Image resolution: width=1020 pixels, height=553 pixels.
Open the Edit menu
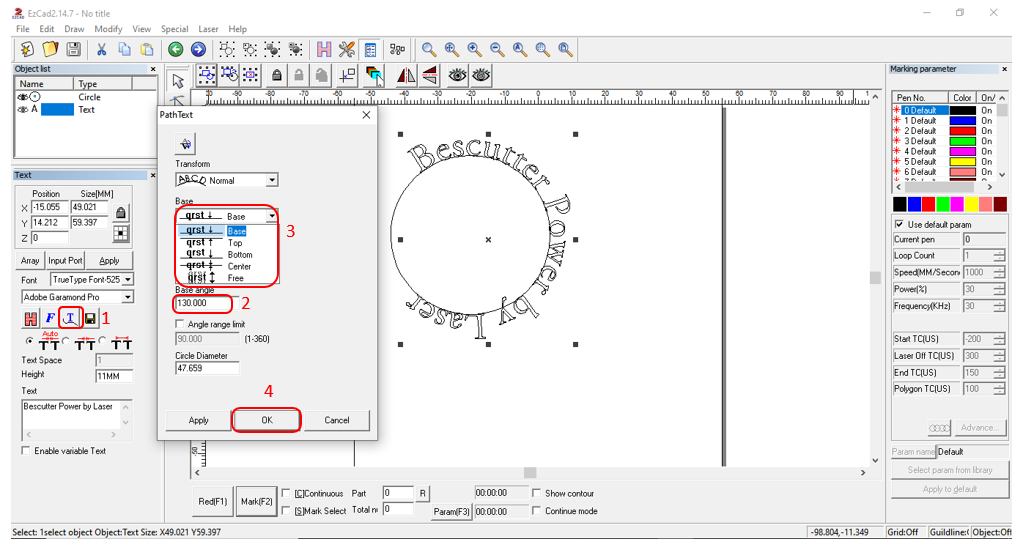47,29
